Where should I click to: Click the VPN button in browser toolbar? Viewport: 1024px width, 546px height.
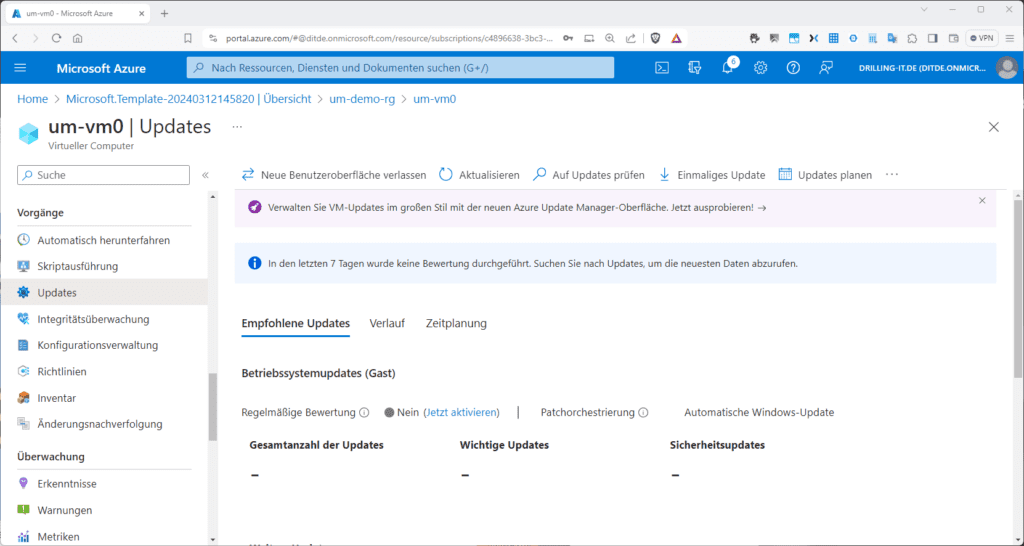tap(982, 39)
